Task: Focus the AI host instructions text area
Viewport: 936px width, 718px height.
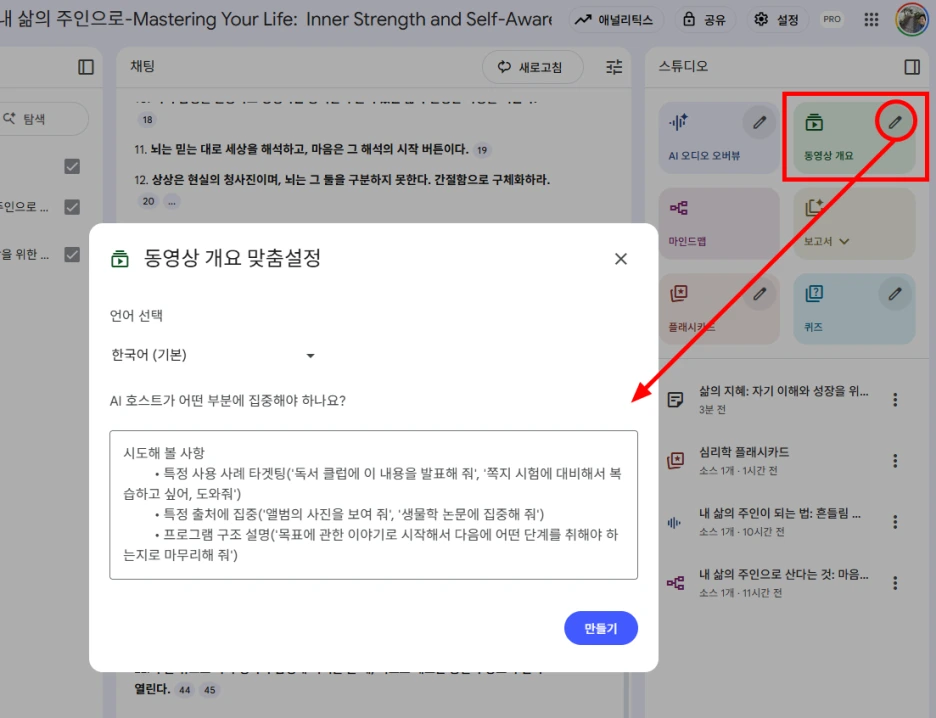Action: point(373,504)
